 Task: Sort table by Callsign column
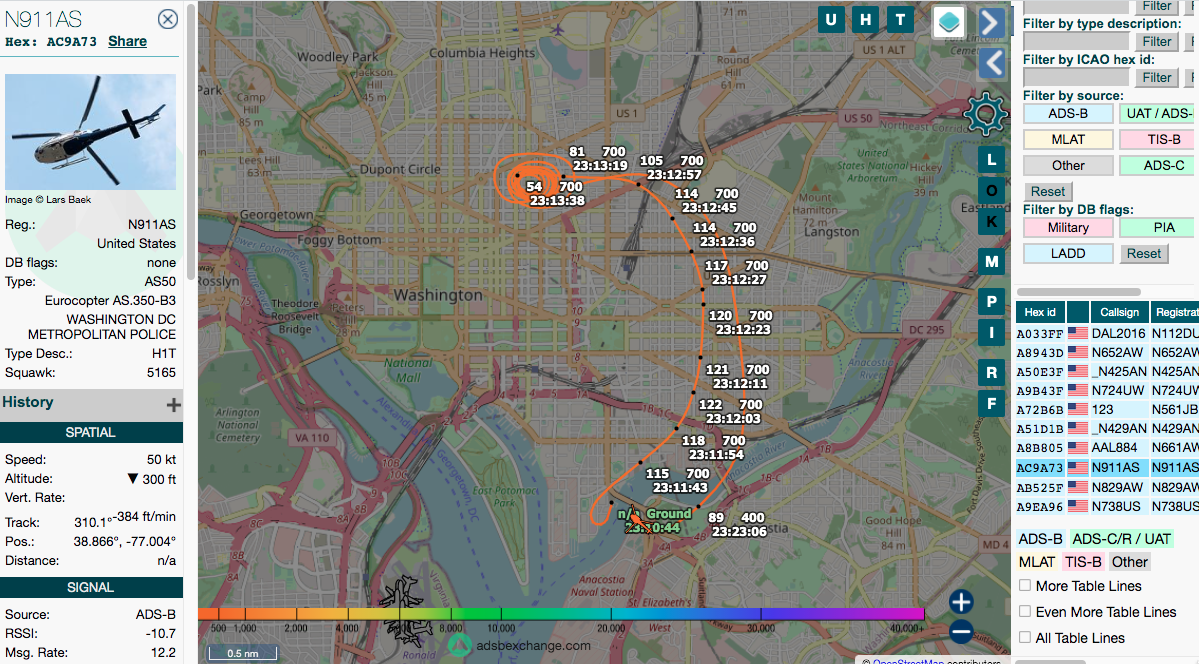(x=1119, y=312)
